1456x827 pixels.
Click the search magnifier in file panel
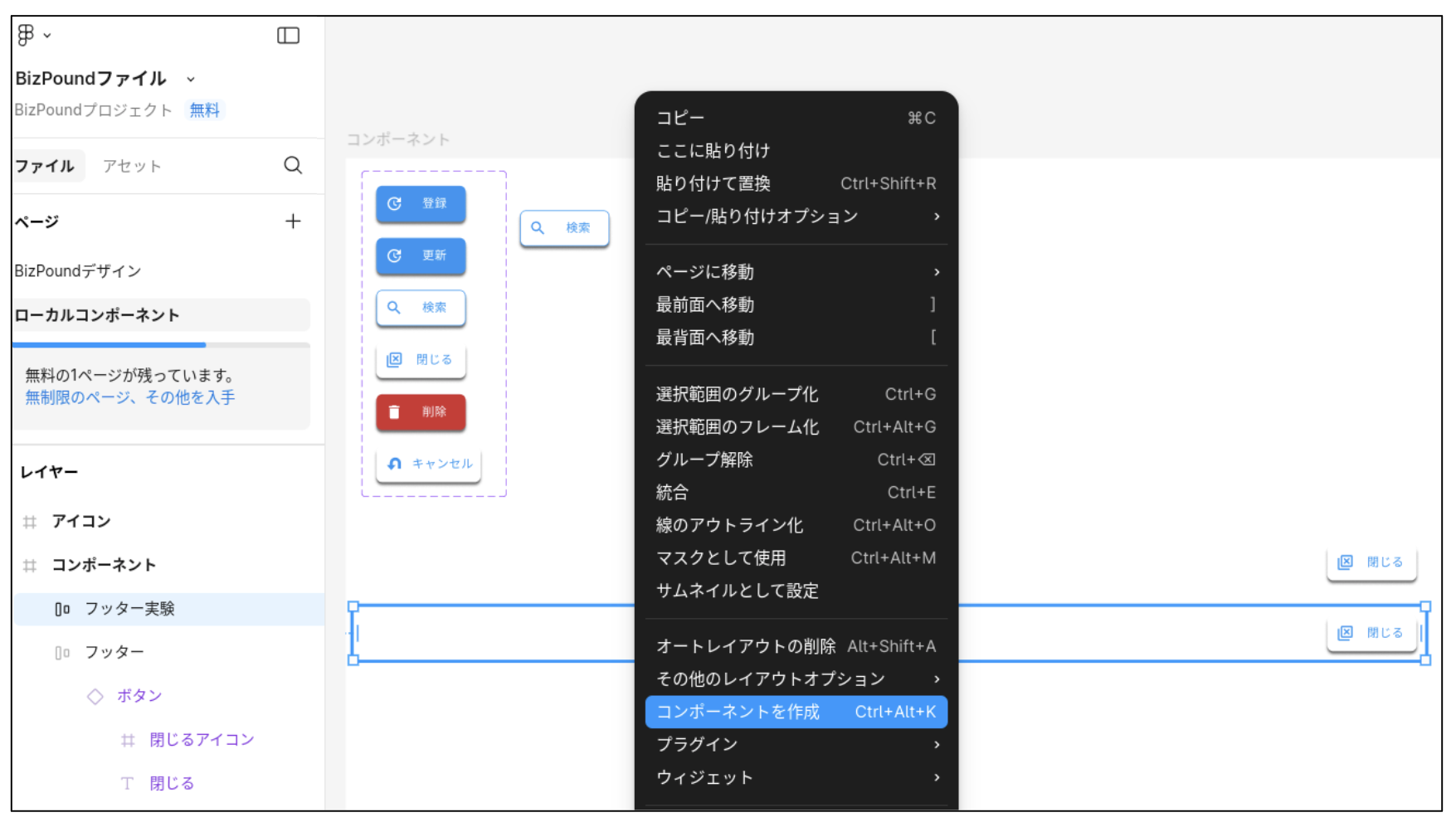coord(293,165)
